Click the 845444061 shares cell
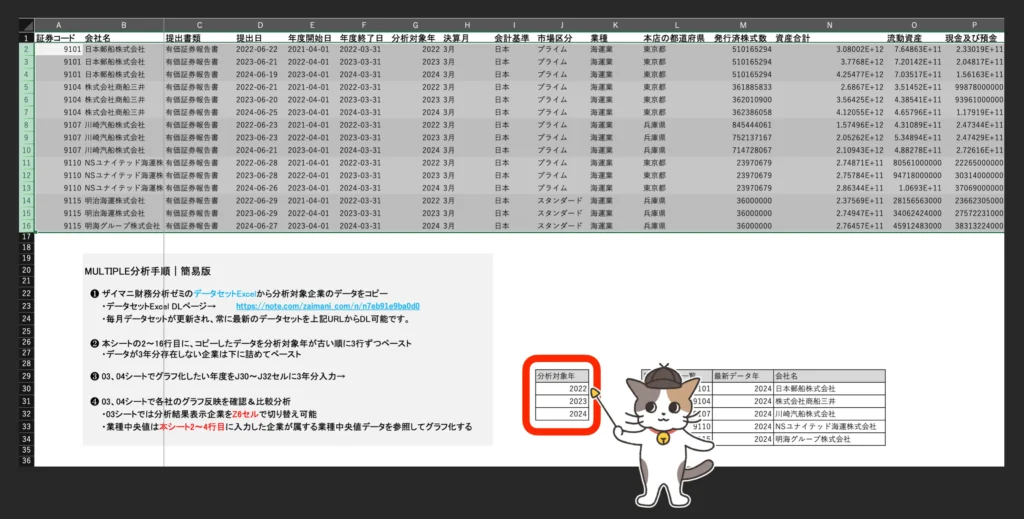 pos(743,125)
